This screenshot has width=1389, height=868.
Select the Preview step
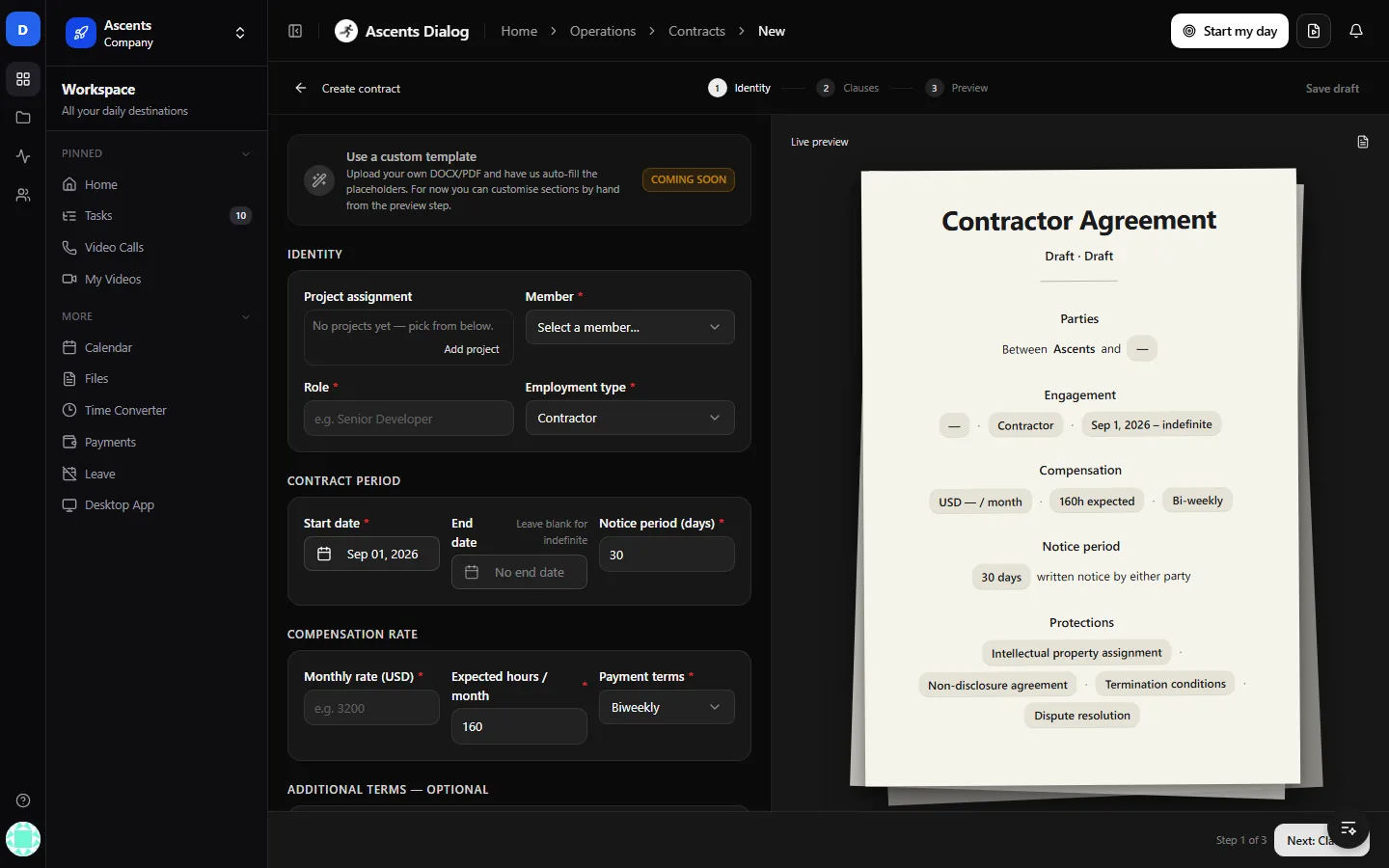point(957,88)
